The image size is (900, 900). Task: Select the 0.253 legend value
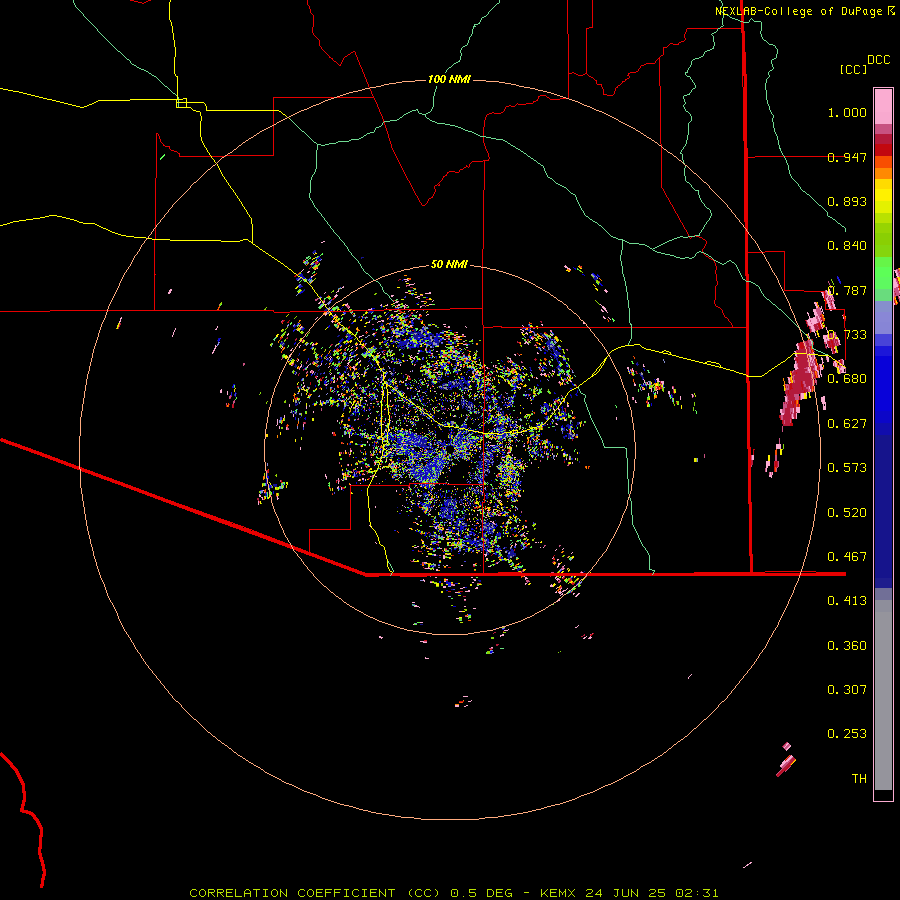pyautogui.click(x=847, y=734)
